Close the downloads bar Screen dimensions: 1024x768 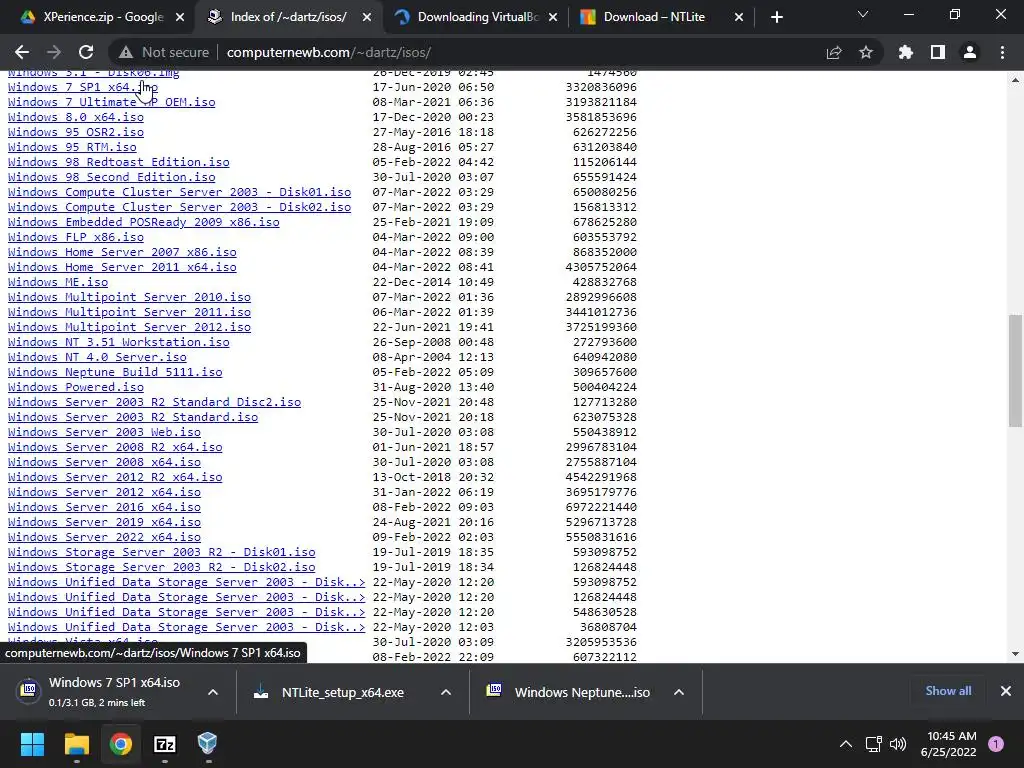coord(1006,691)
